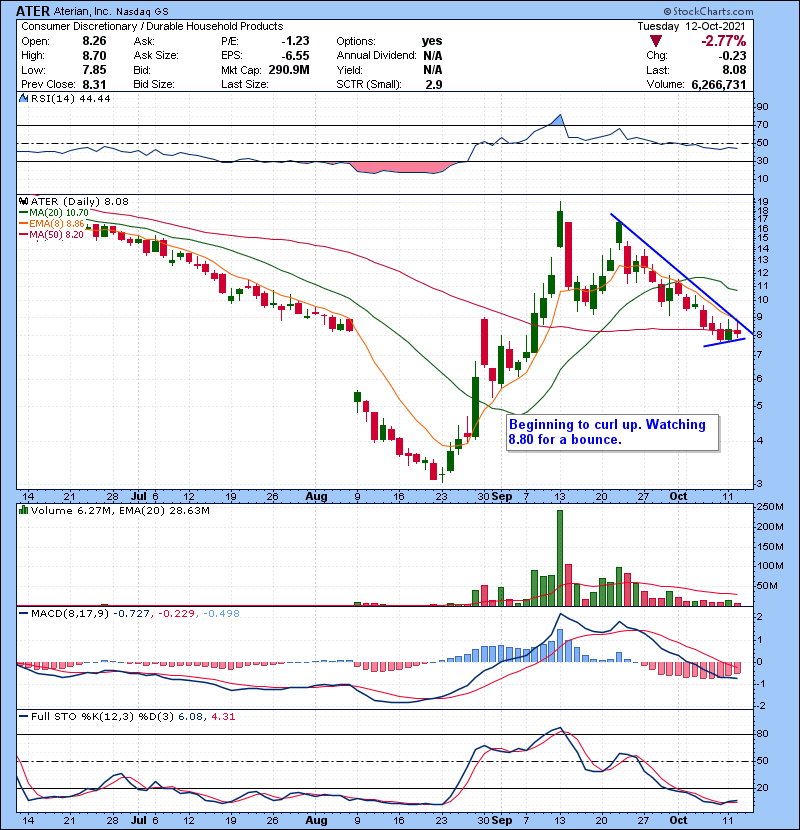
Task: Select the ATER ticker symbol in the title
Action: tap(33, 11)
